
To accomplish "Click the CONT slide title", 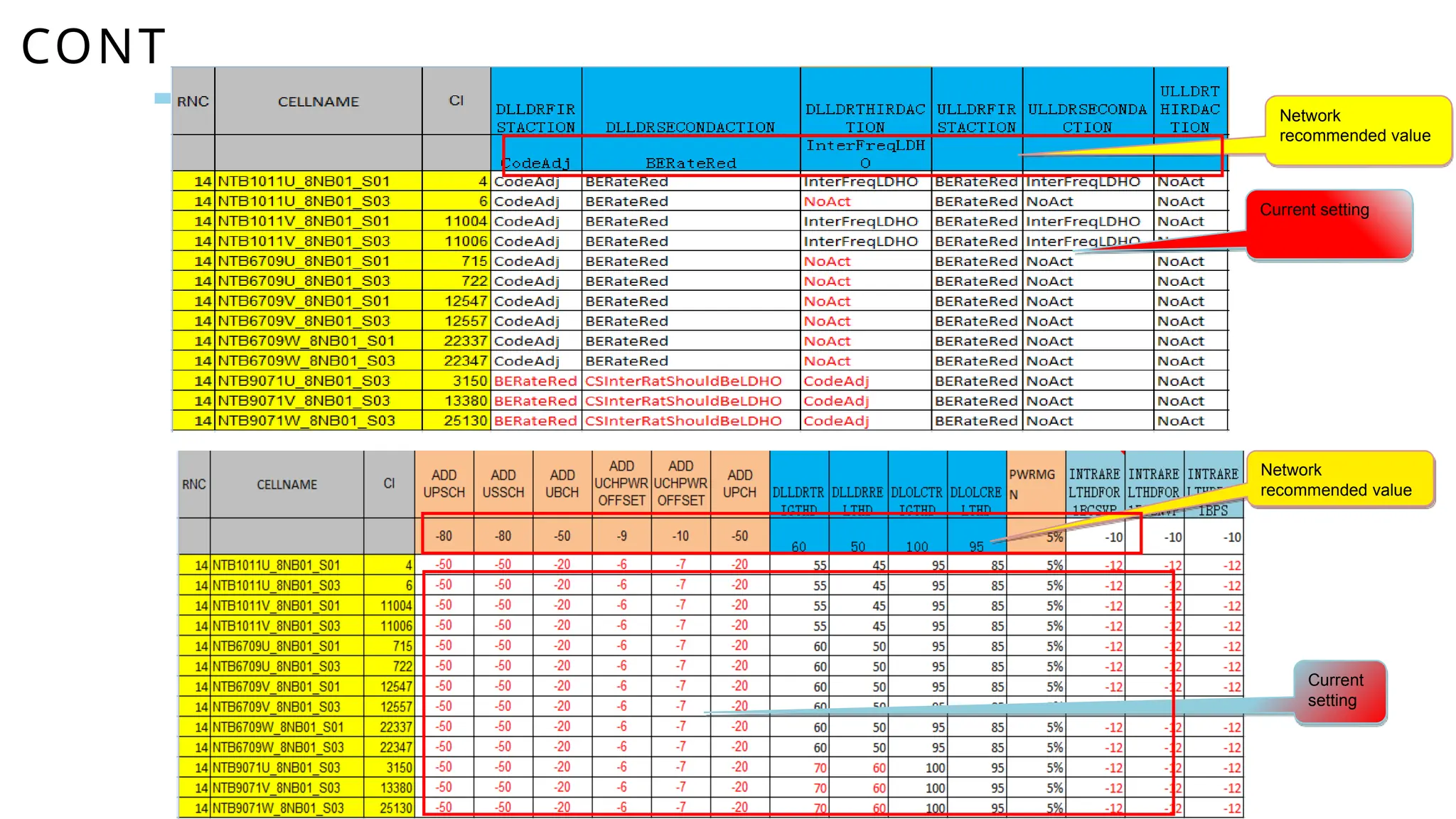I will click(x=93, y=46).
